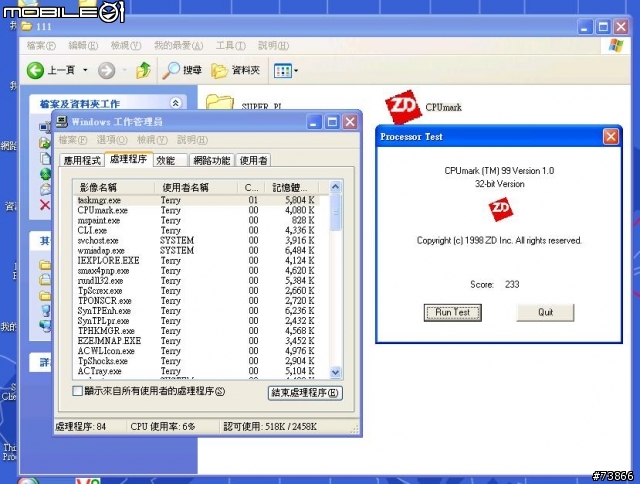640x484 pixels.
Task: Toggle the Folders pane button
Action: 236,71
